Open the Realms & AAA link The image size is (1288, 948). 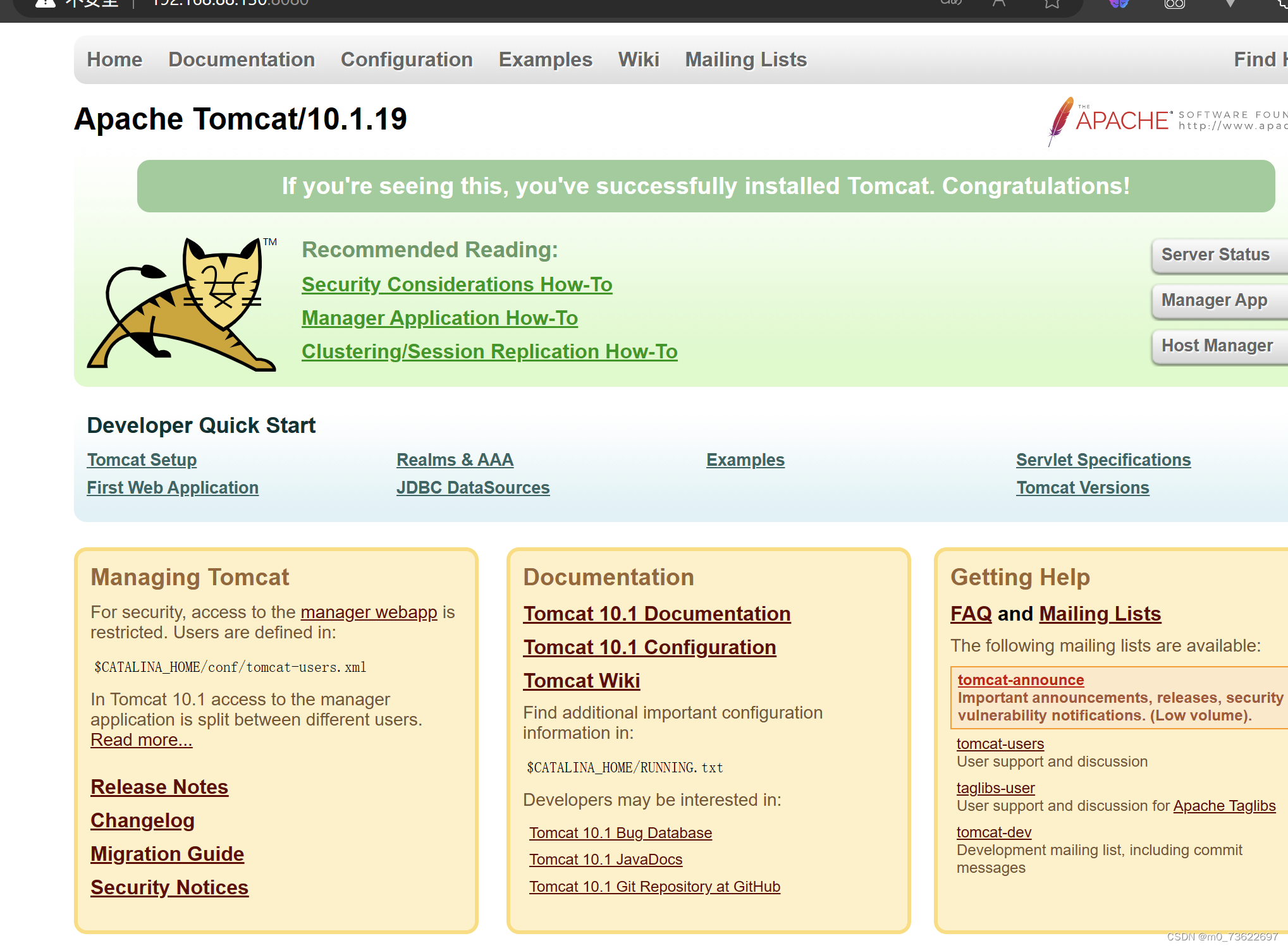[455, 459]
